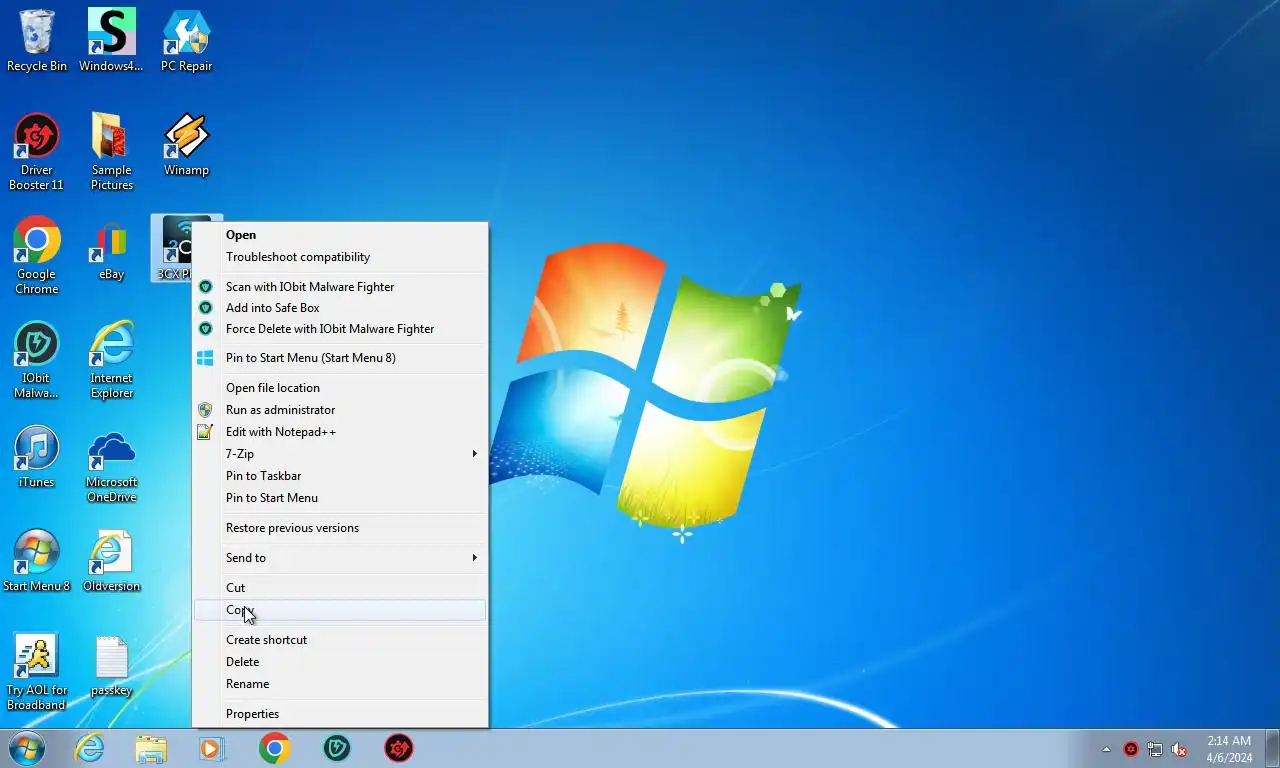
Task: Open the muted volume tray icon
Action: point(1179,749)
